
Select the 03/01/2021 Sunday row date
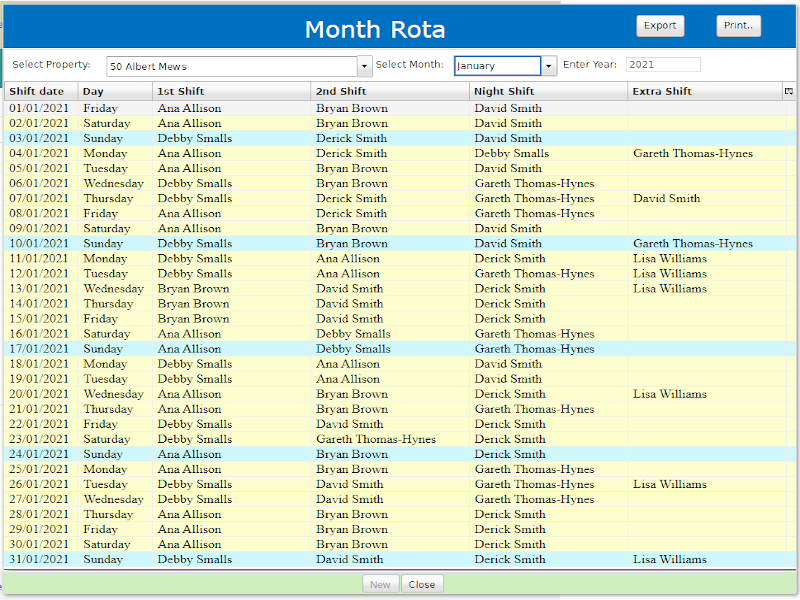(x=39, y=138)
